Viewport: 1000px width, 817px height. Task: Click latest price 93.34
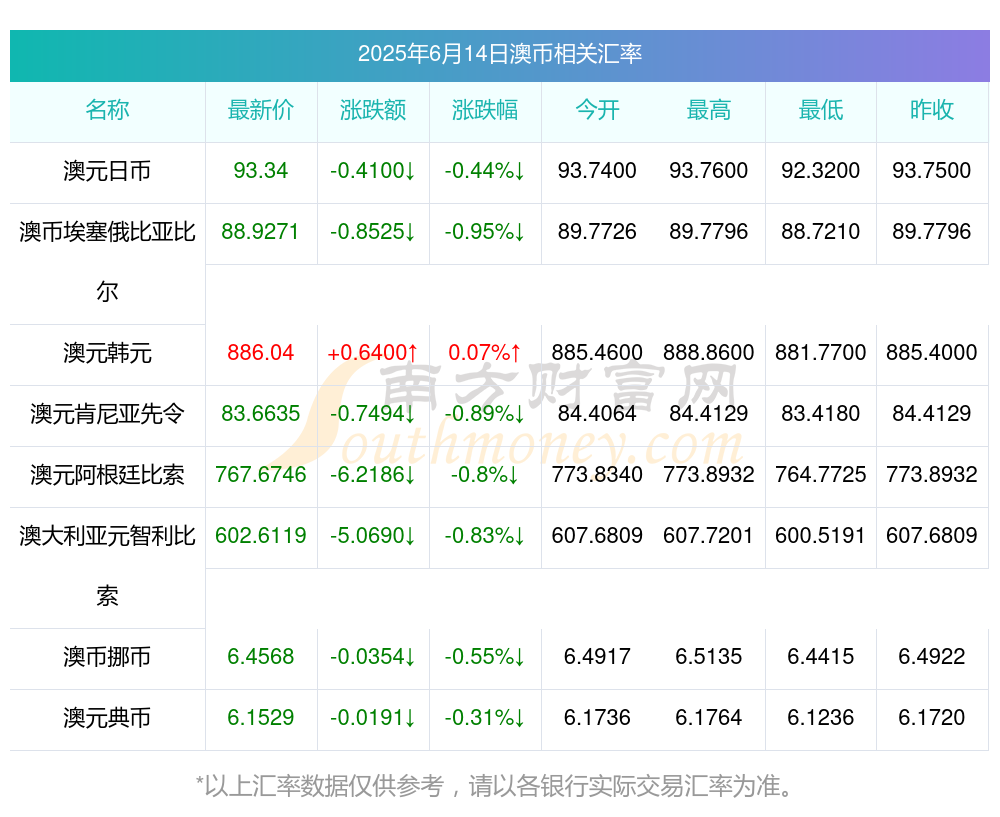click(261, 170)
